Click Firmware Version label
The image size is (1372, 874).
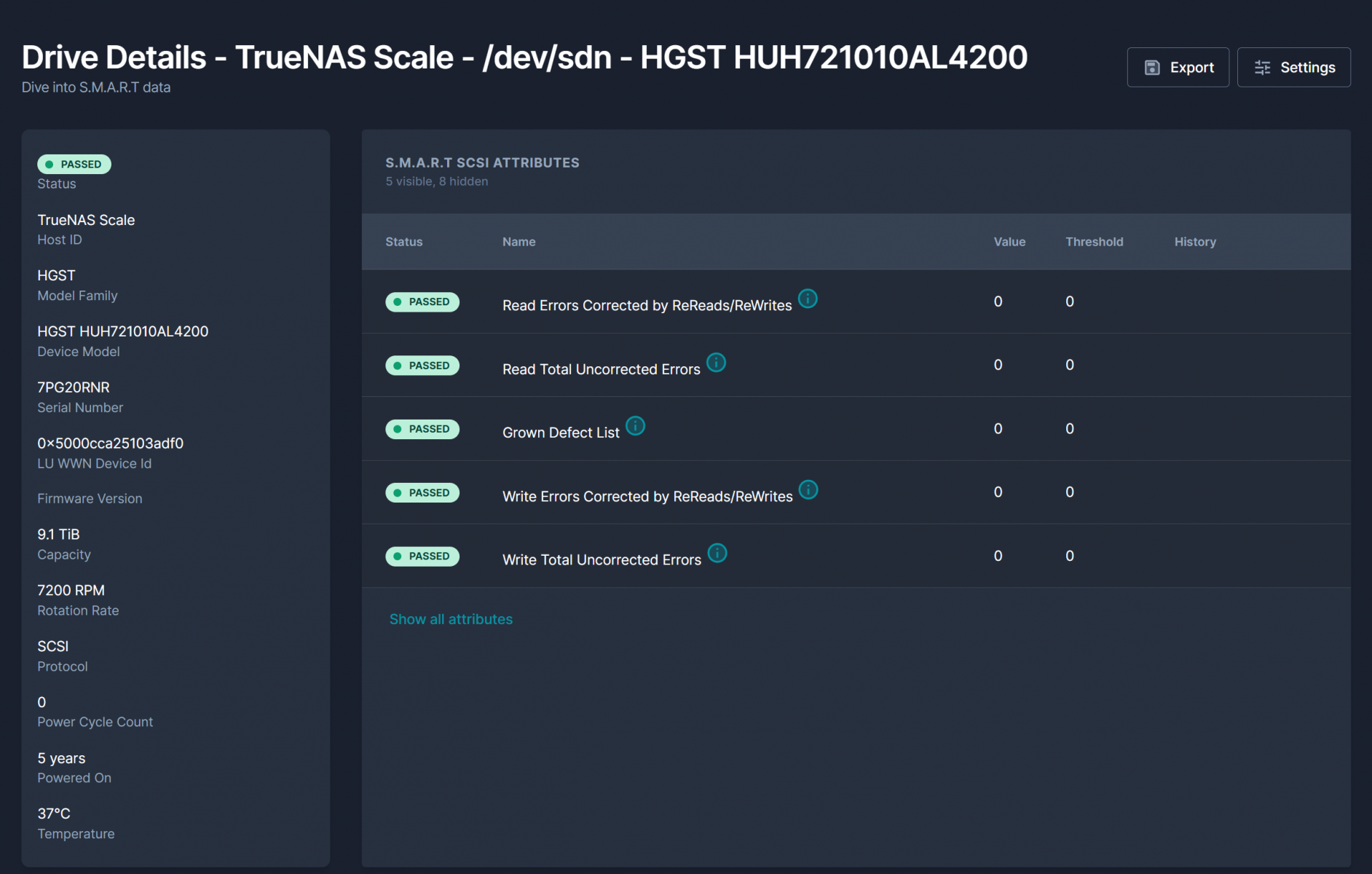(x=90, y=499)
